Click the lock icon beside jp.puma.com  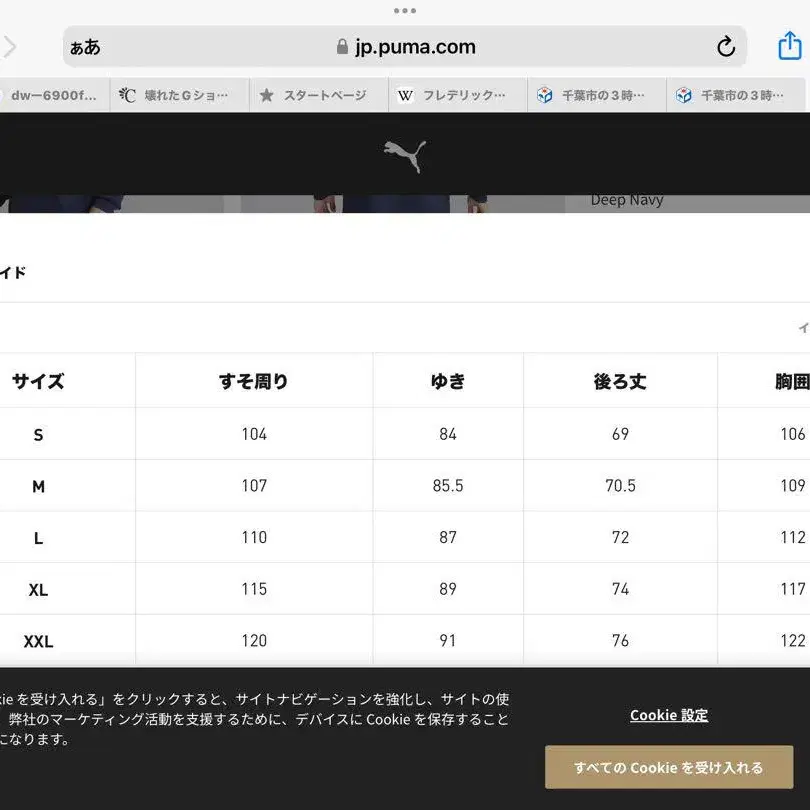343,47
